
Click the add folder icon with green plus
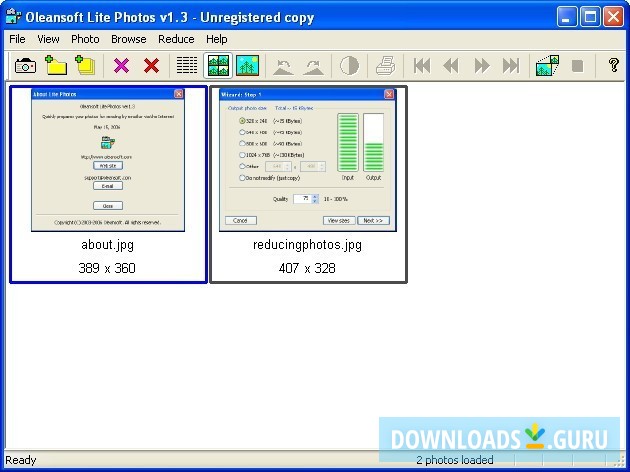[56, 65]
